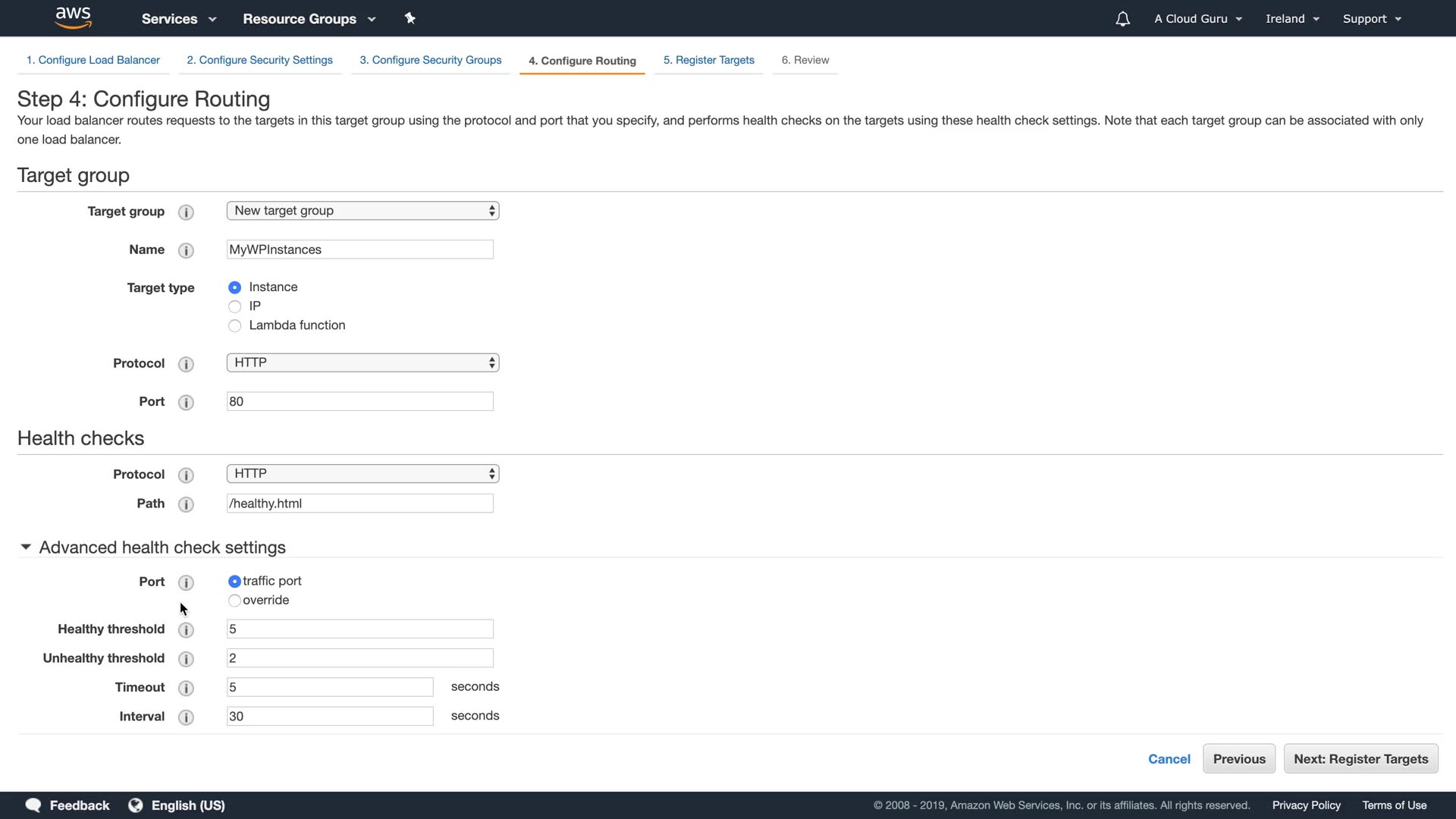Select override for health check port
Image resolution: width=1456 pixels, height=819 pixels.
tap(234, 601)
